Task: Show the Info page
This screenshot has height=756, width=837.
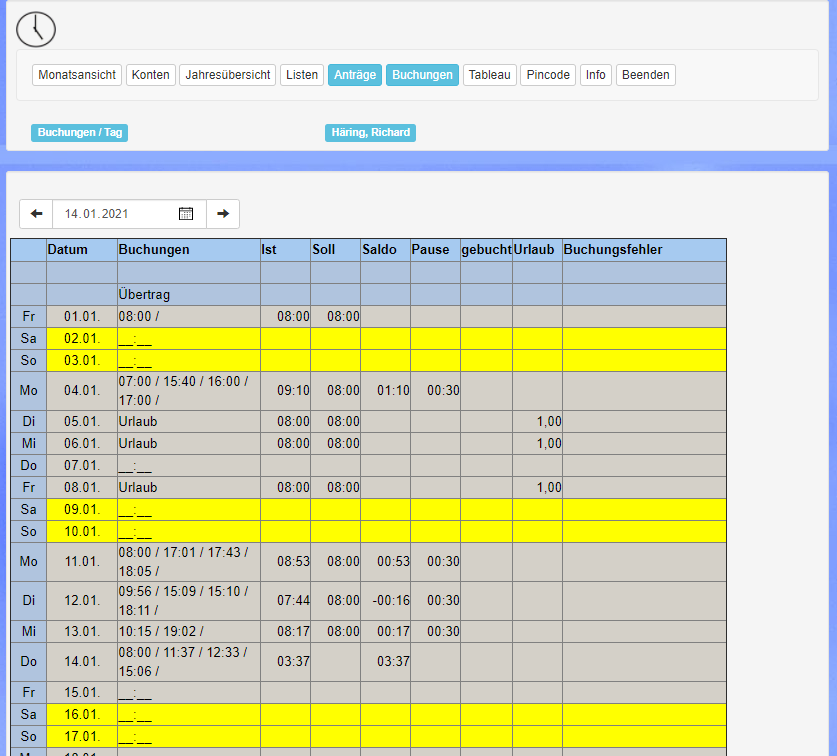Action: pos(596,75)
